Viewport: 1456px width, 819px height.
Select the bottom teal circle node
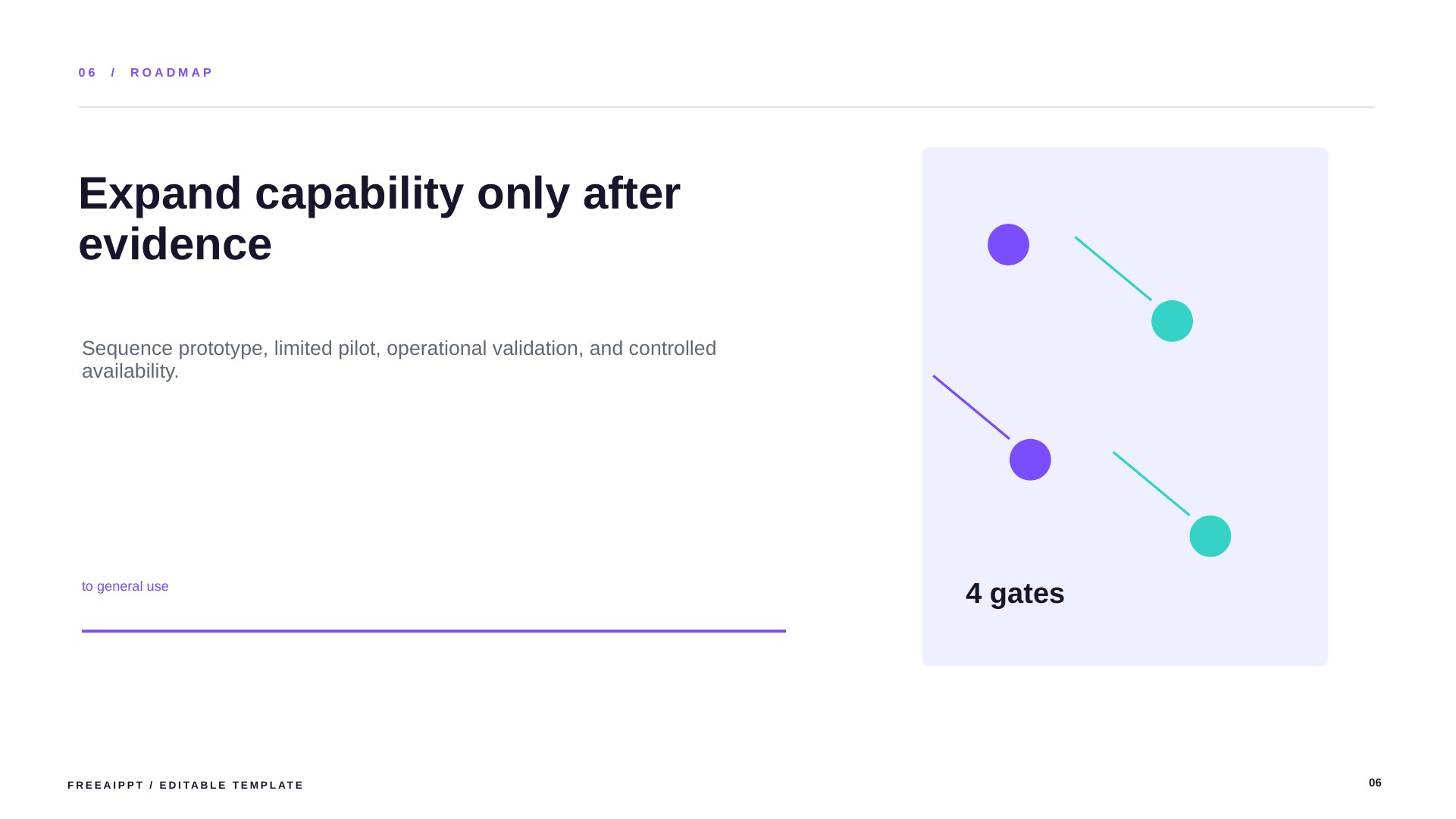point(1210,536)
